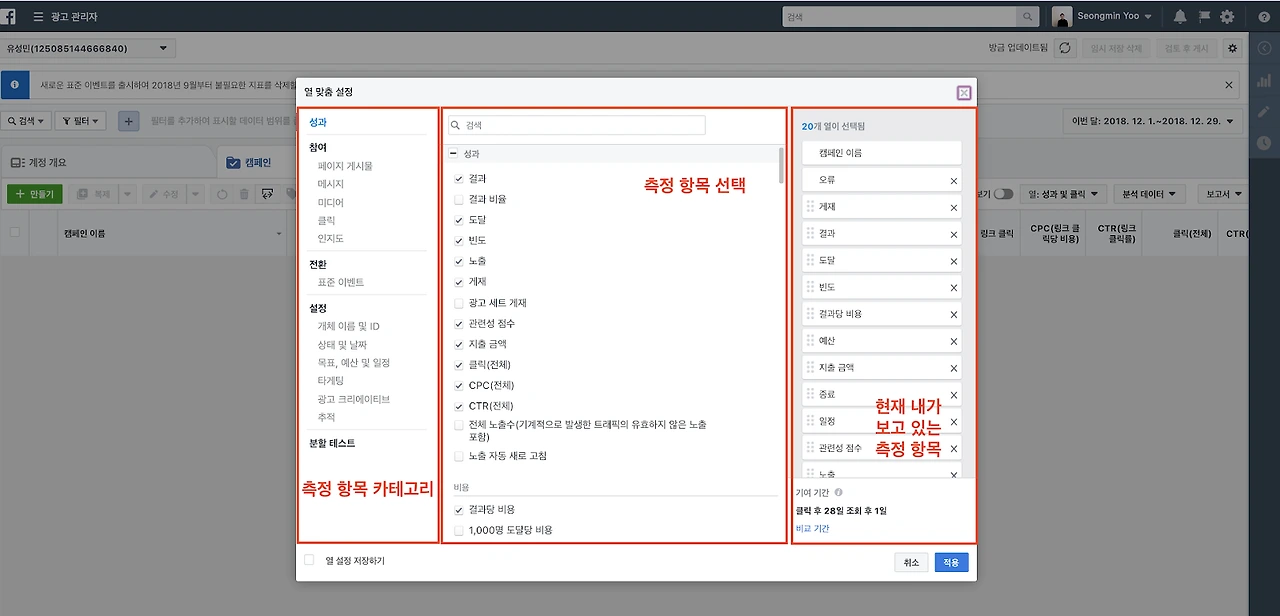Screen dimensions: 1280x616
Task: Select 표준 이벤트 category
Action: [341, 283]
